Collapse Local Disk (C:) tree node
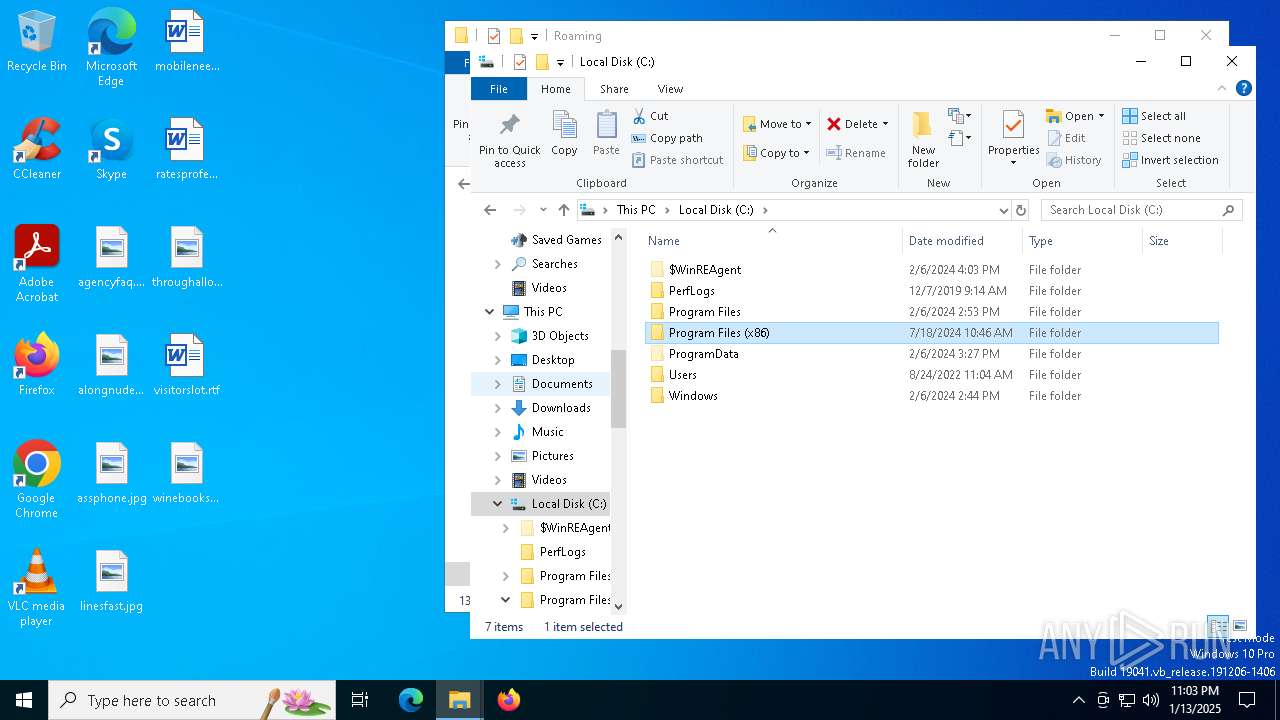1280x720 pixels. (x=497, y=504)
